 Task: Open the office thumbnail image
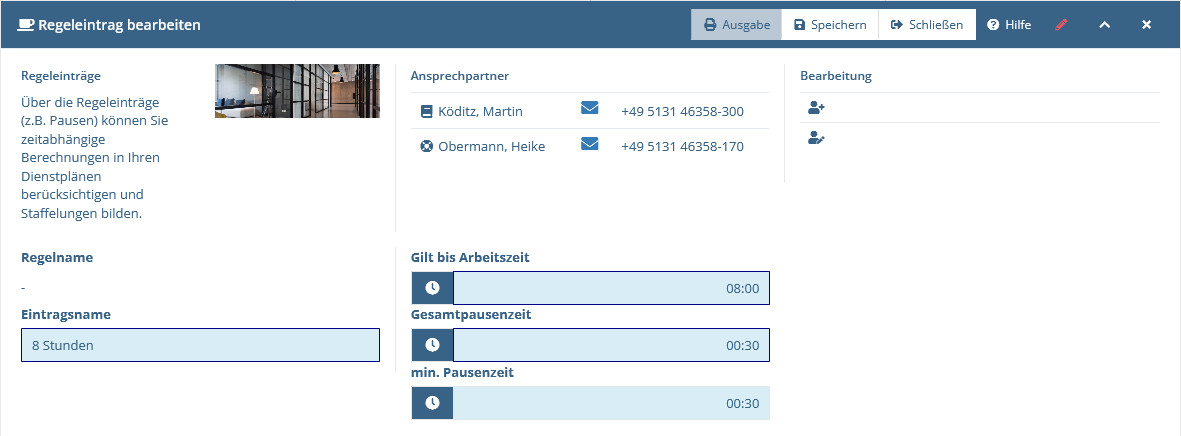click(298, 91)
